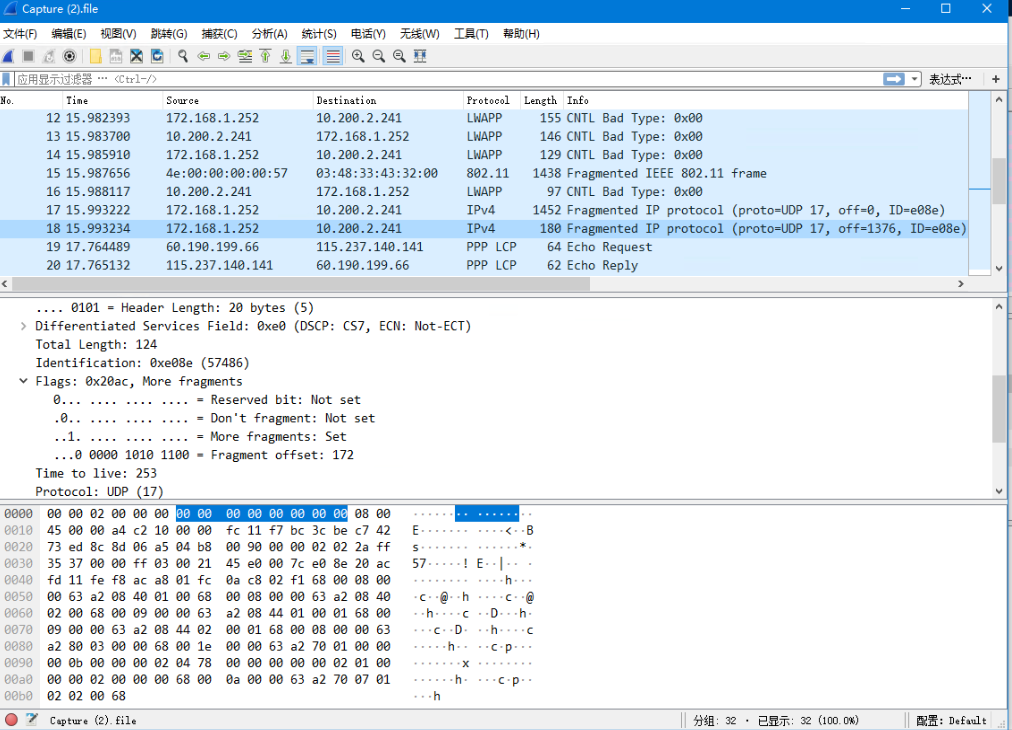Select the 'More fragments: Set' line
The width and height of the screenshot is (1012, 730).
(200, 436)
